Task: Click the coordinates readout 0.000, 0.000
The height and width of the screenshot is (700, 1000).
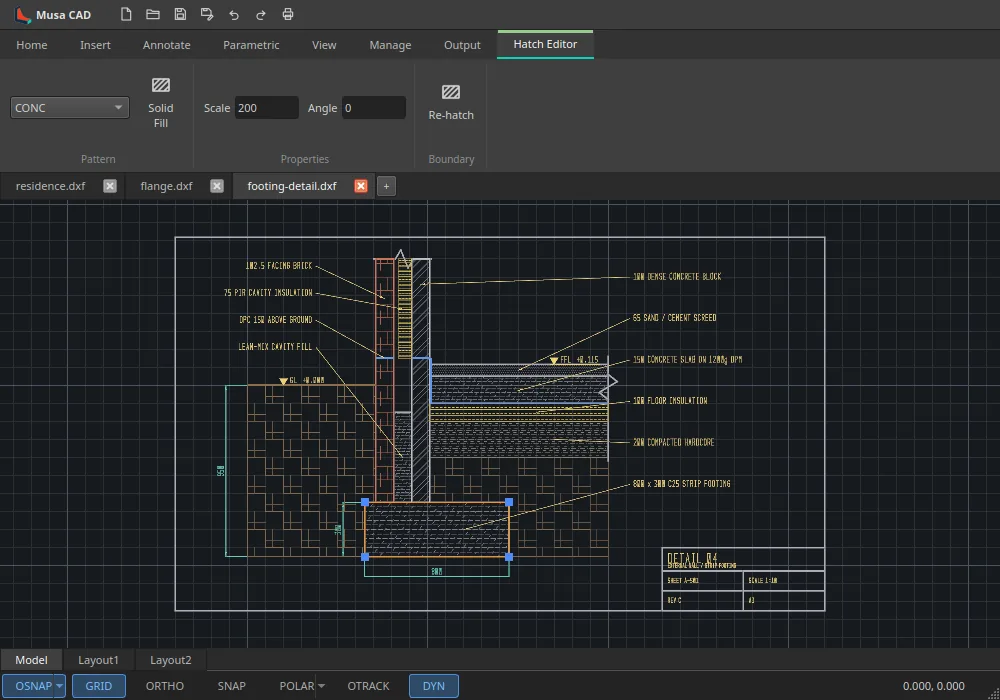Action: (x=933, y=686)
